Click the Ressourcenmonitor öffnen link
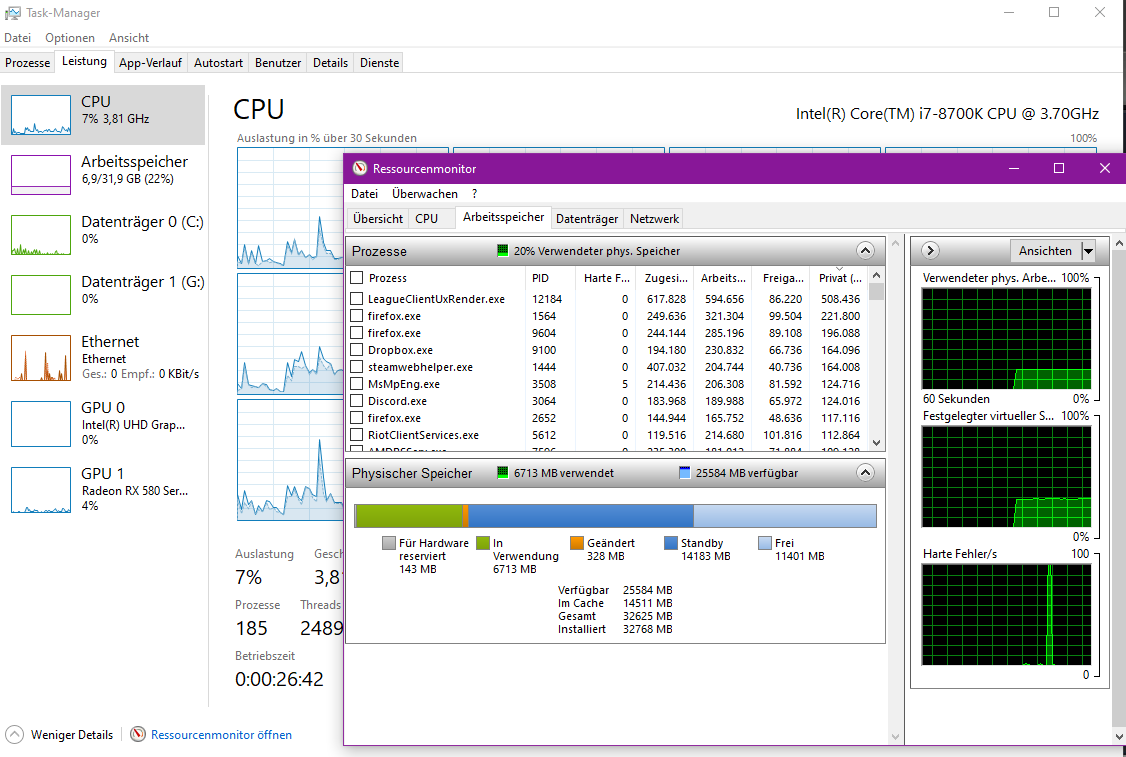 tap(220, 734)
